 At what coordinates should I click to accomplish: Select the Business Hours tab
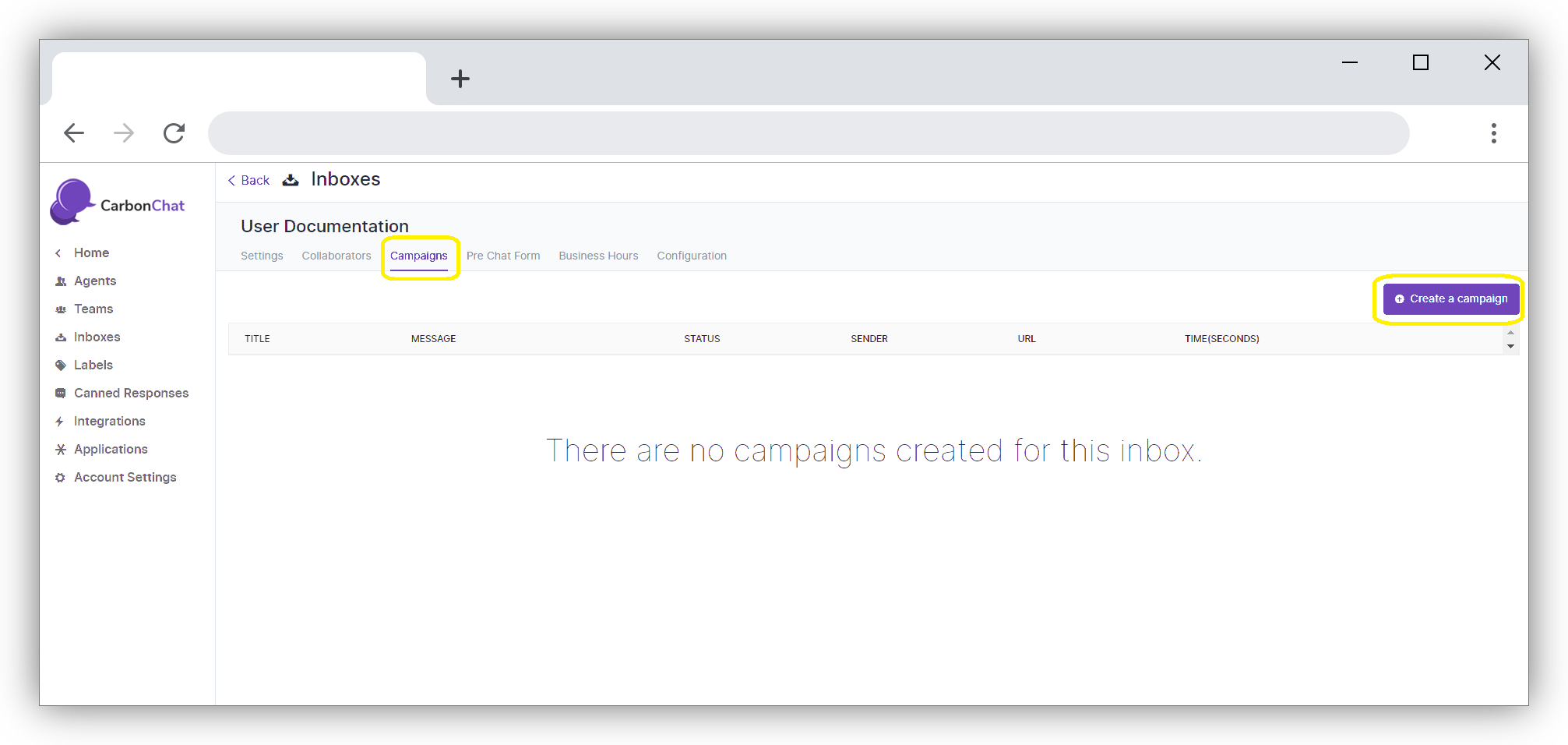pyautogui.click(x=598, y=256)
